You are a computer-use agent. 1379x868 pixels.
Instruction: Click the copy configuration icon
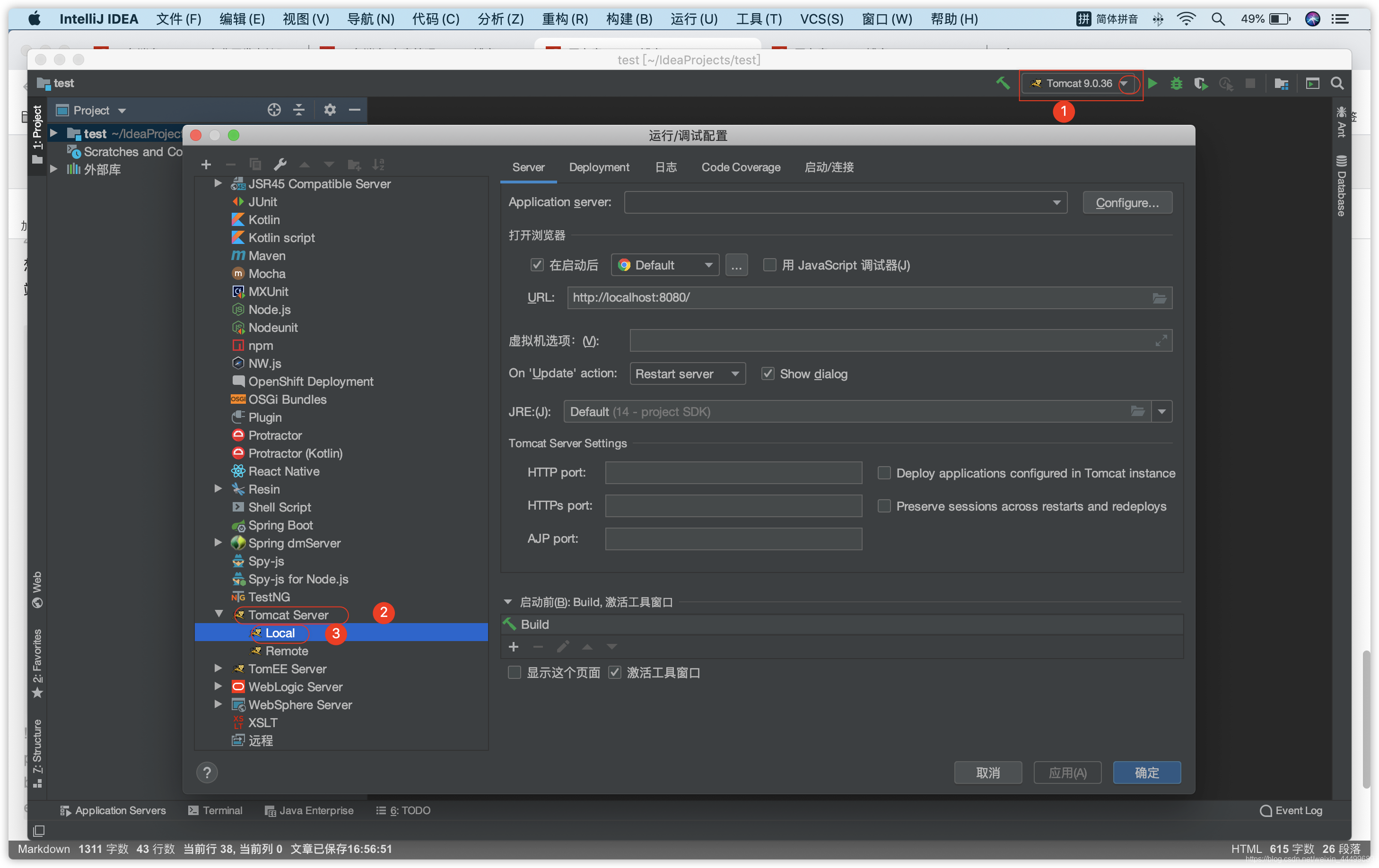pos(255,165)
